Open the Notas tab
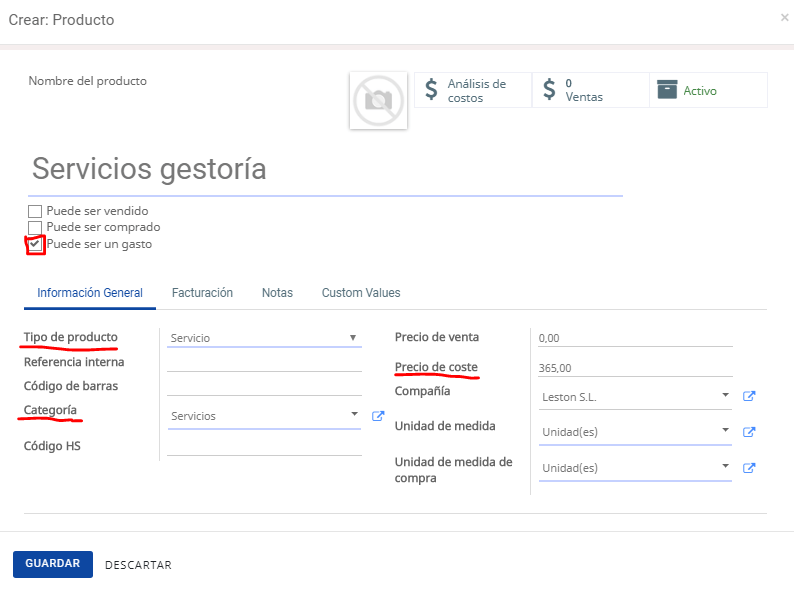Image resolution: width=794 pixels, height=595 pixels. pyautogui.click(x=277, y=293)
